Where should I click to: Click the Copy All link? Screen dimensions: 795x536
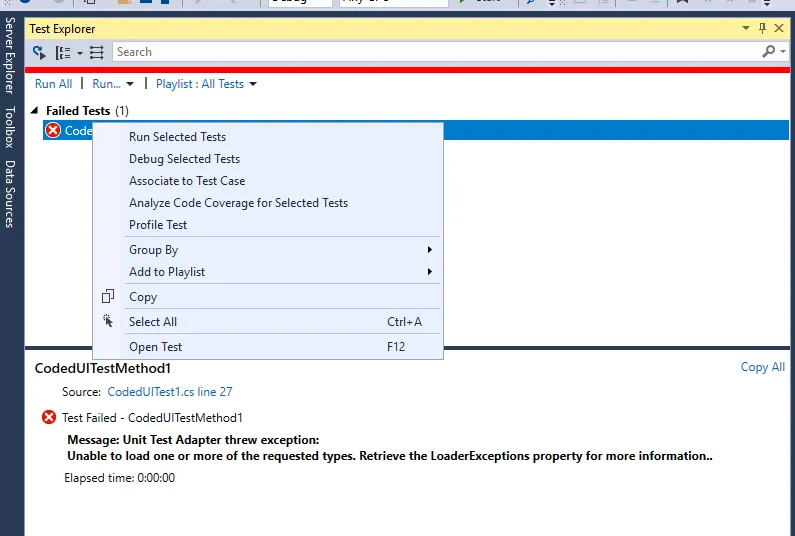[763, 367]
